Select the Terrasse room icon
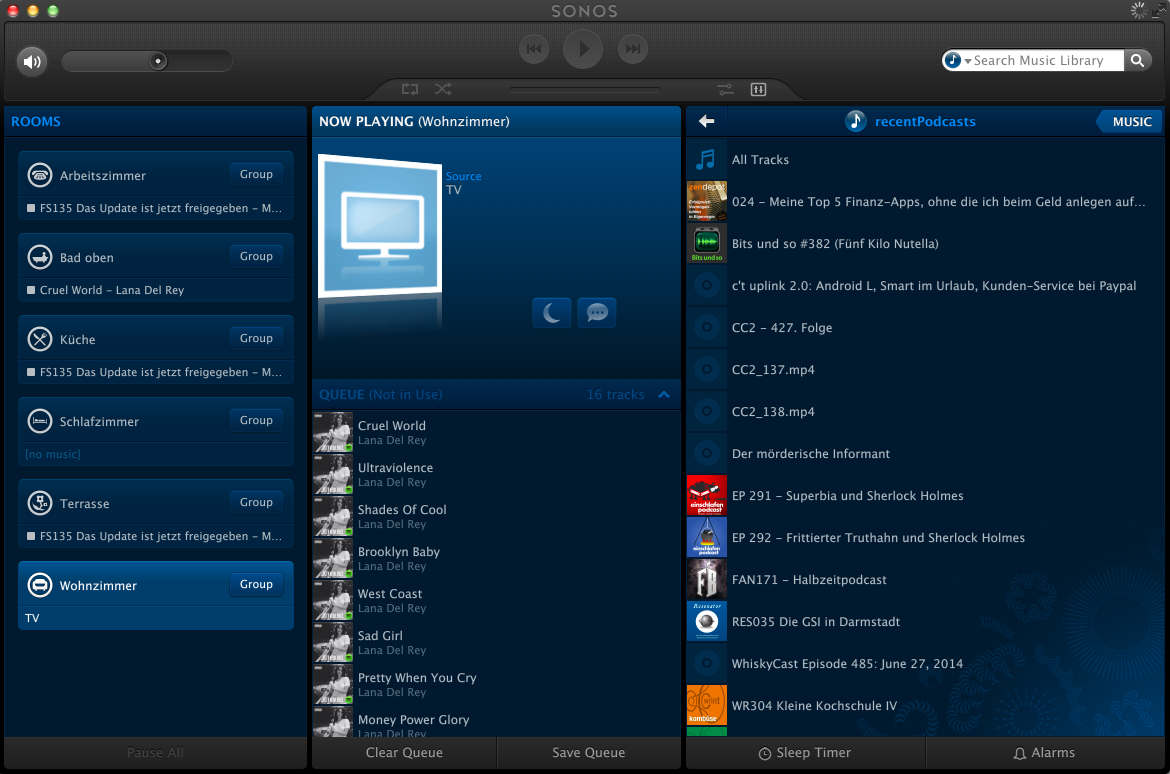Viewport: 1170px width, 774px height. tap(40, 503)
